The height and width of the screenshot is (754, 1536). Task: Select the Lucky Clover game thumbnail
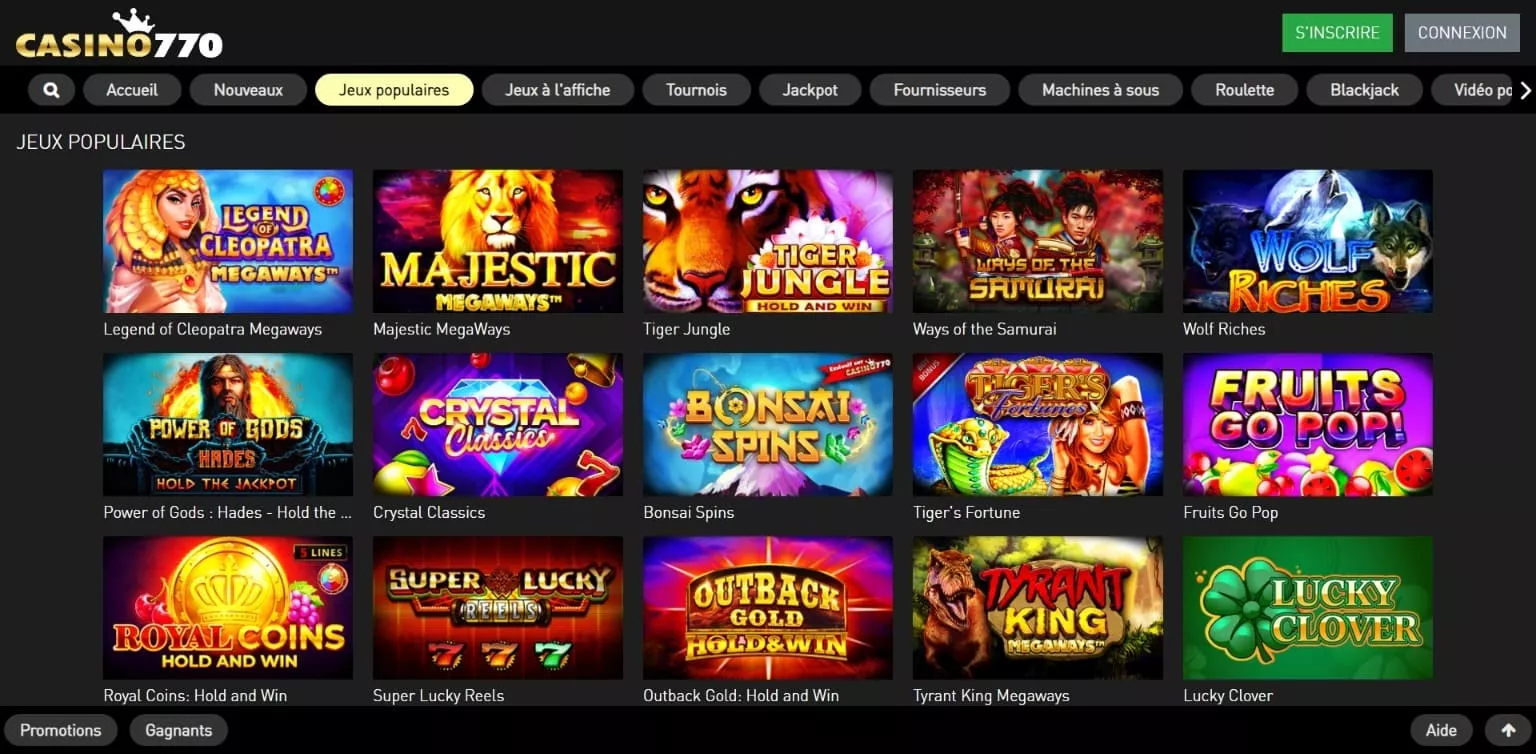pyautogui.click(x=1308, y=608)
